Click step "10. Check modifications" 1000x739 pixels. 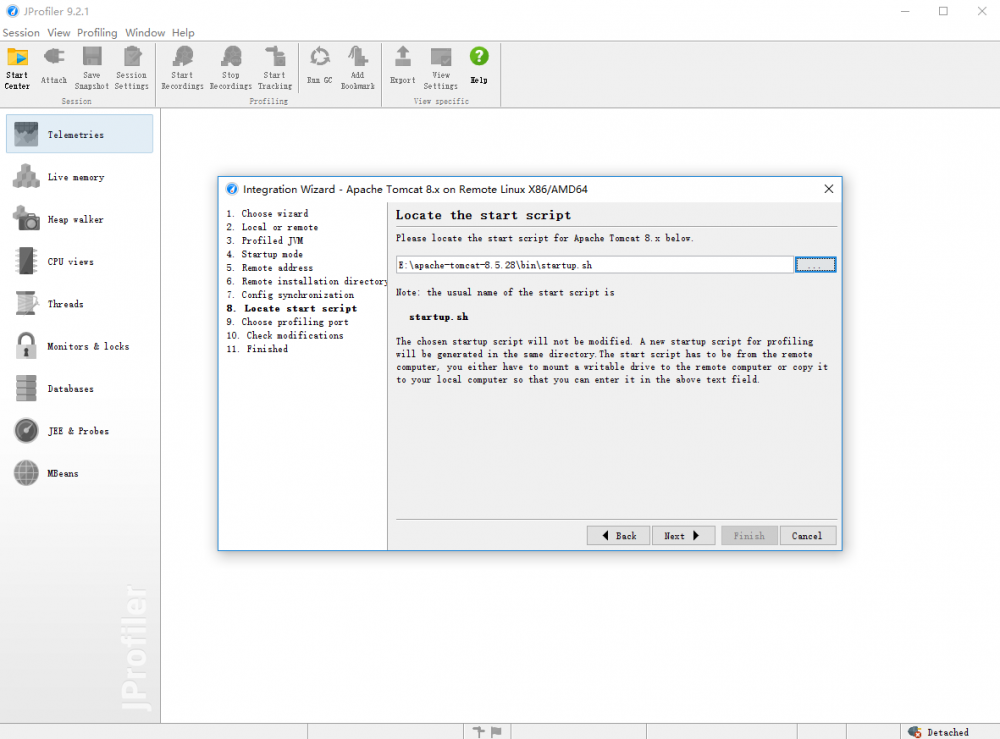[285, 335]
